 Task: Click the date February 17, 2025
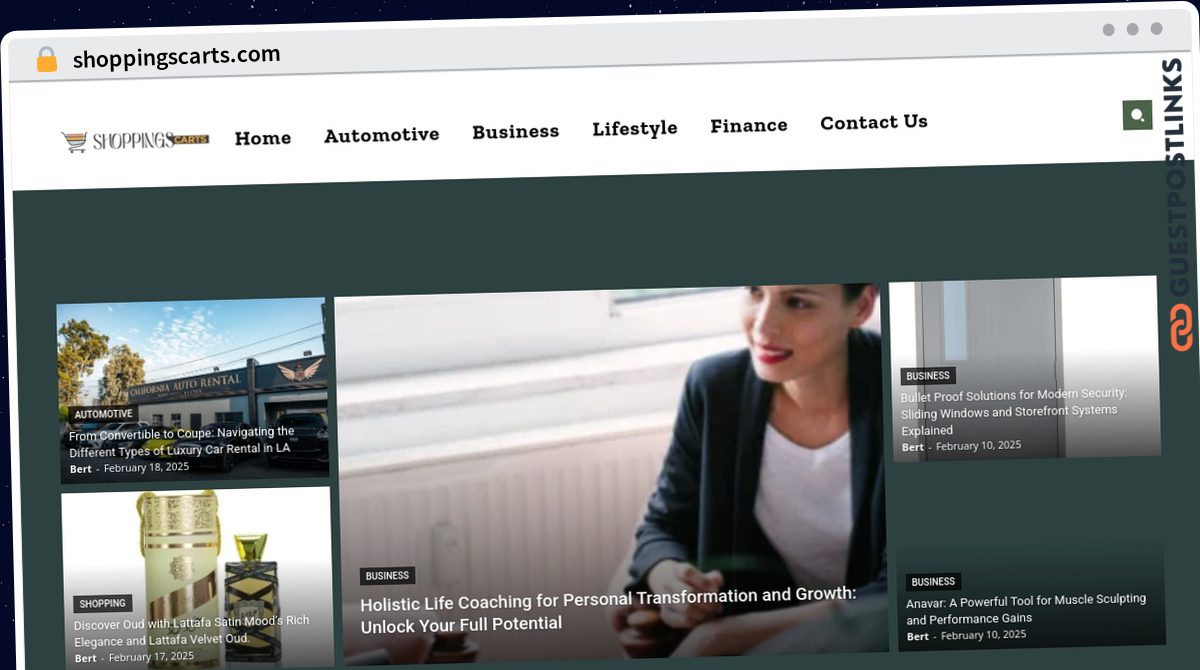[151, 657]
